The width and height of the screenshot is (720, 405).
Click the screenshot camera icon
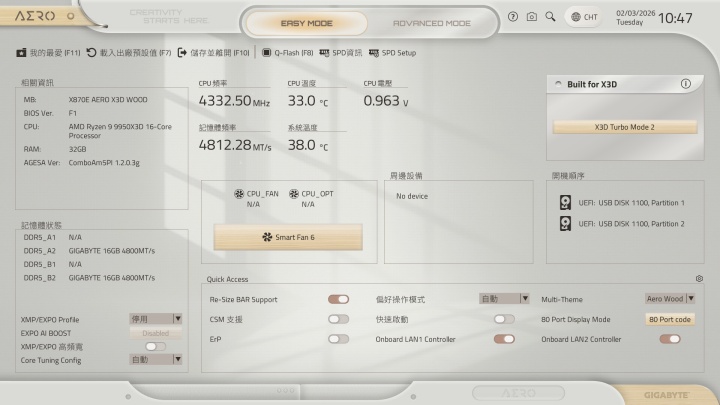(532, 17)
